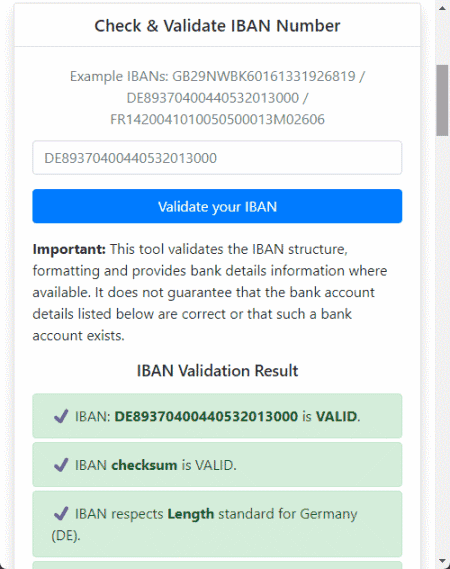Click the scrollbar up arrow
The width and height of the screenshot is (450, 569).
click(442, 8)
